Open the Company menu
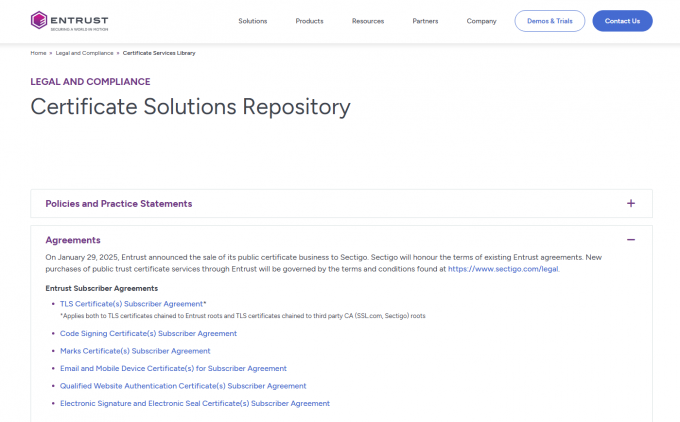Image resolution: width=680 pixels, height=422 pixels. coord(481,21)
